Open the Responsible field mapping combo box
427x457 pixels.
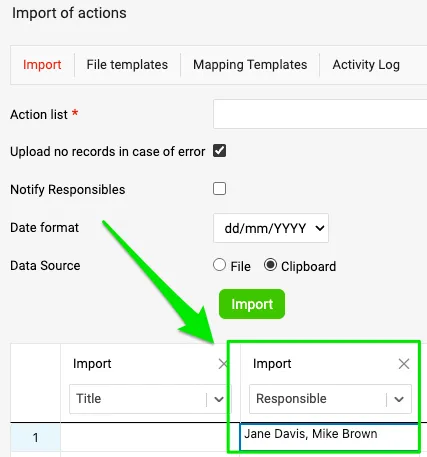click(330, 399)
